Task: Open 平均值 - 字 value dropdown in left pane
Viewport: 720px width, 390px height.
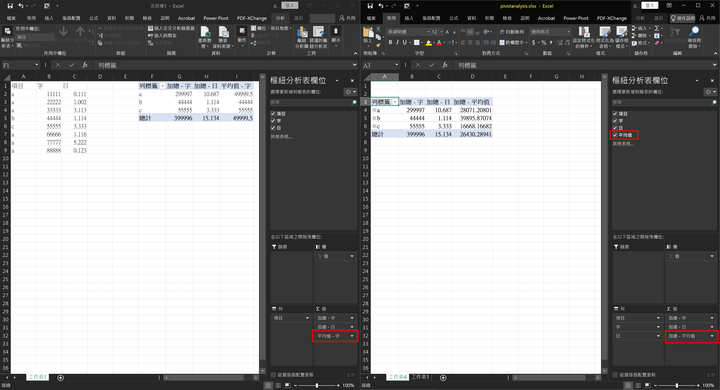Action: (352, 336)
